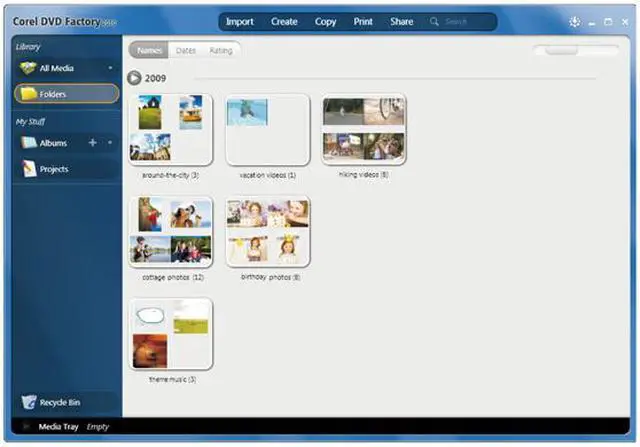This screenshot has width=640, height=447.
Task: Click the cottage photos (12) label
Action: tap(173, 277)
